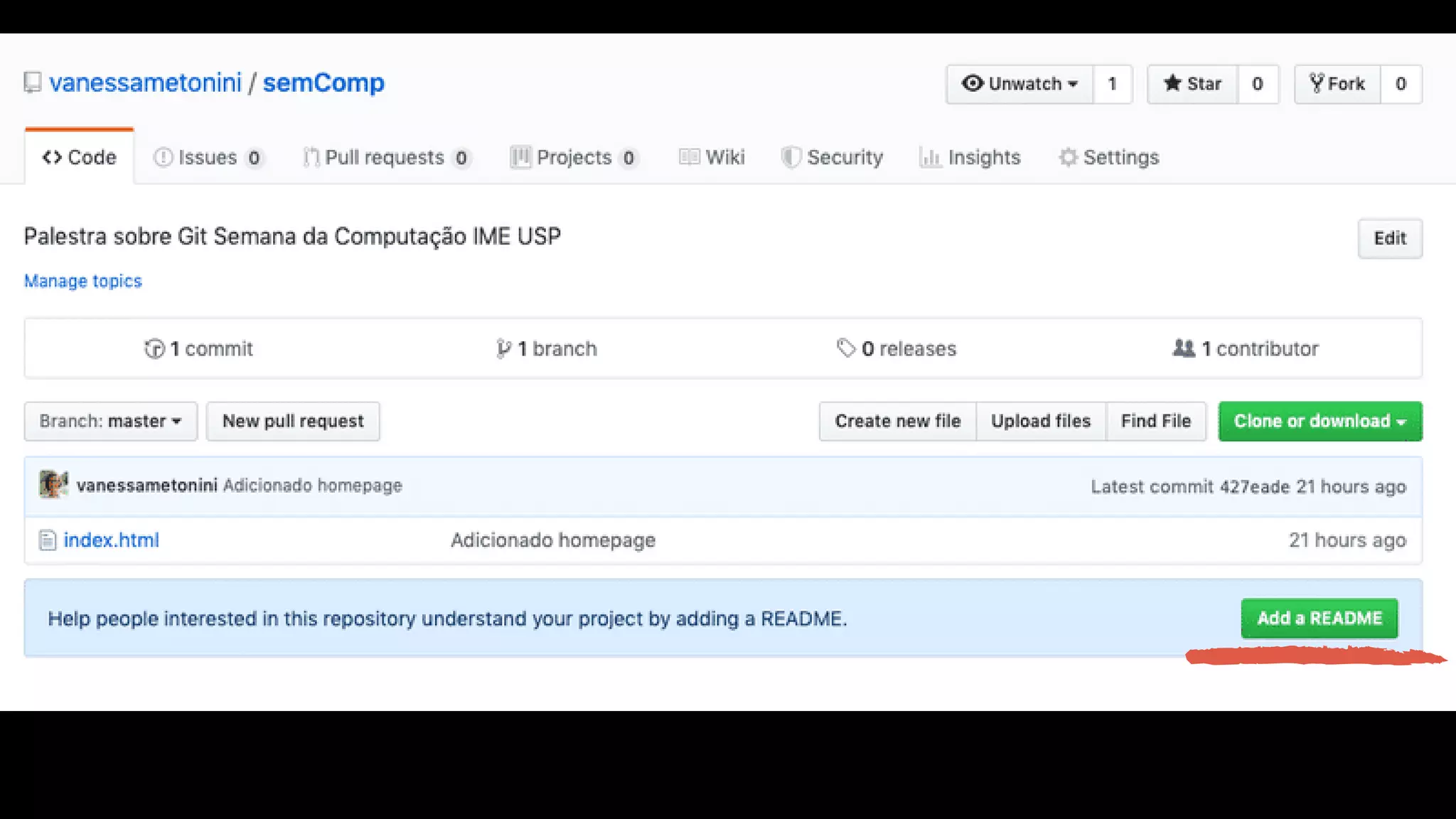Open the Pull requests tab
1456x819 pixels.
point(384,157)
